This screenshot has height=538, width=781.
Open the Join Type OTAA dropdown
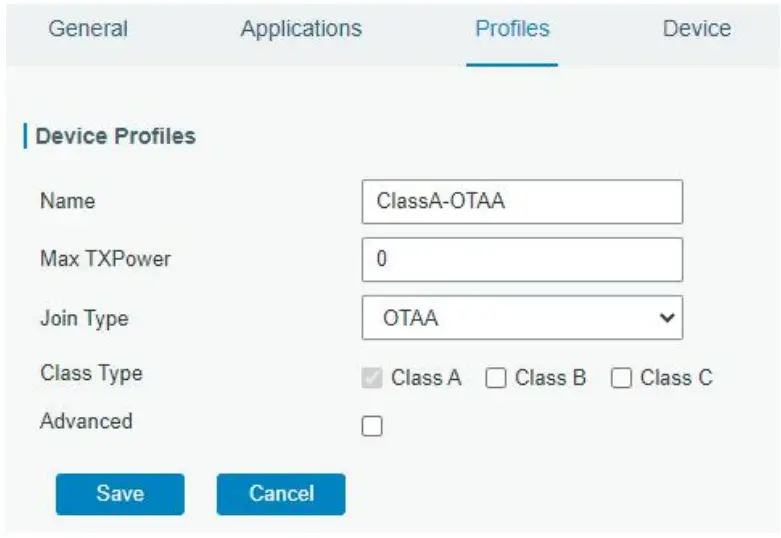tap(512, 319)
